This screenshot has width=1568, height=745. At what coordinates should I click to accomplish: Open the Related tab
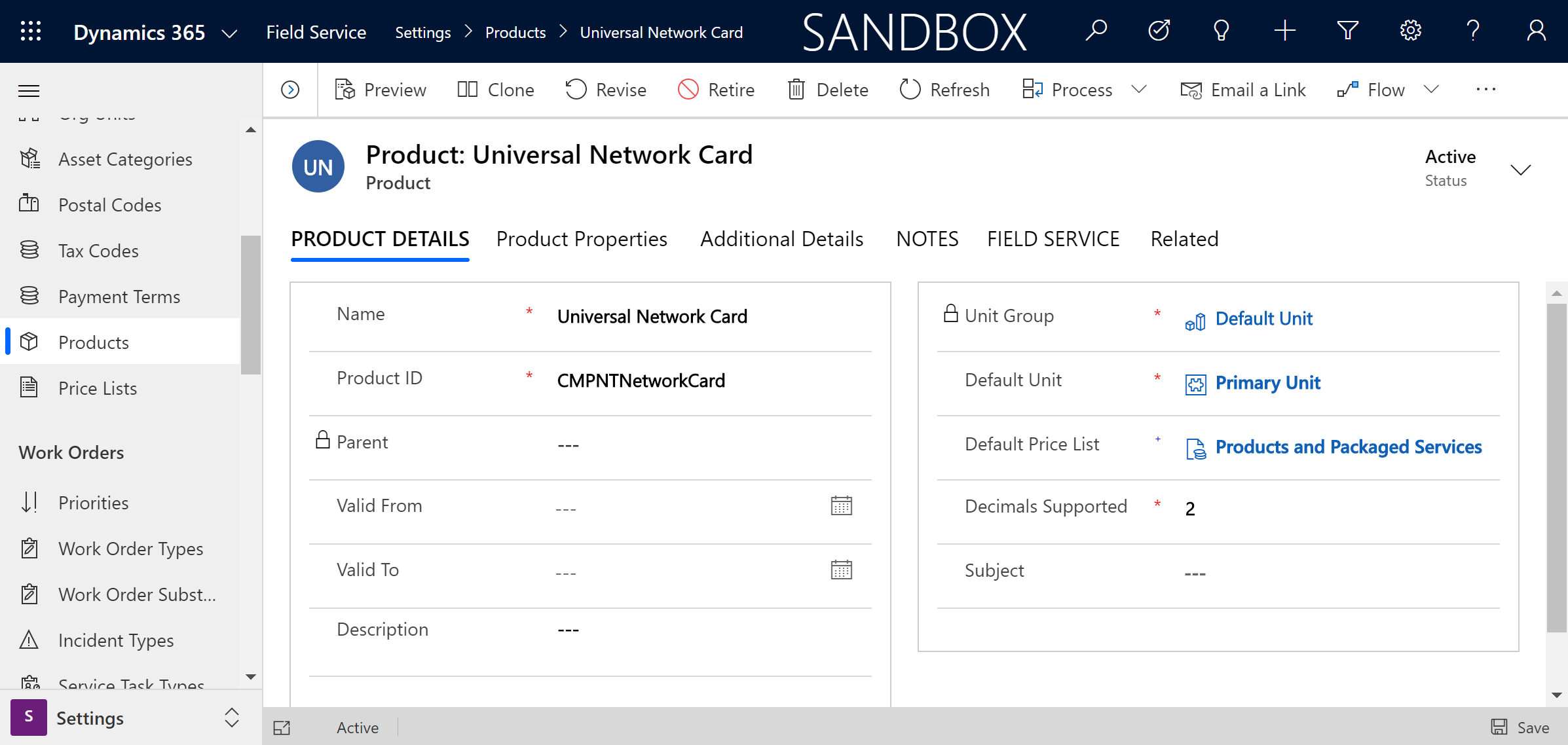point(1184,239)
